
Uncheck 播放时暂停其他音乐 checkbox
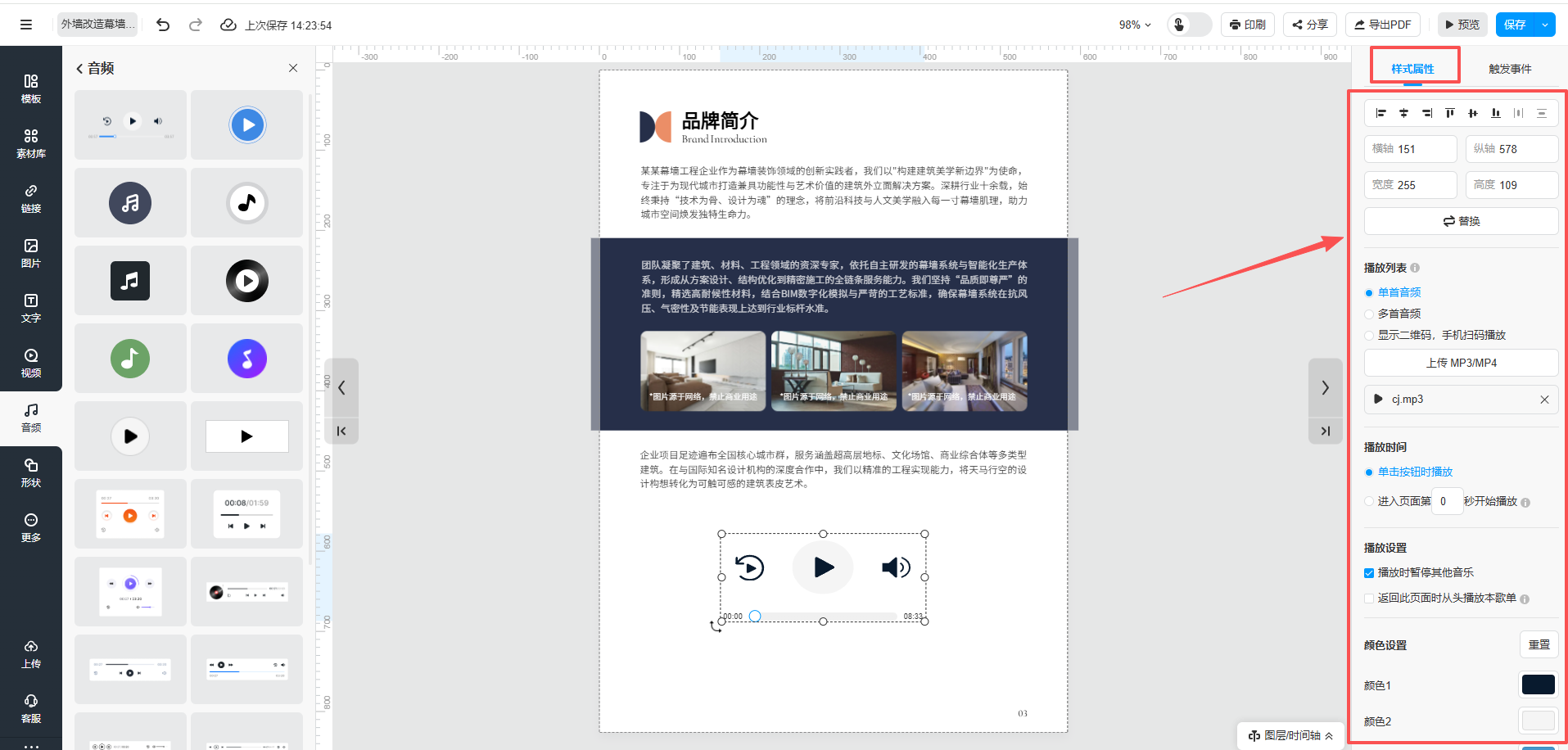(1369, 573)
